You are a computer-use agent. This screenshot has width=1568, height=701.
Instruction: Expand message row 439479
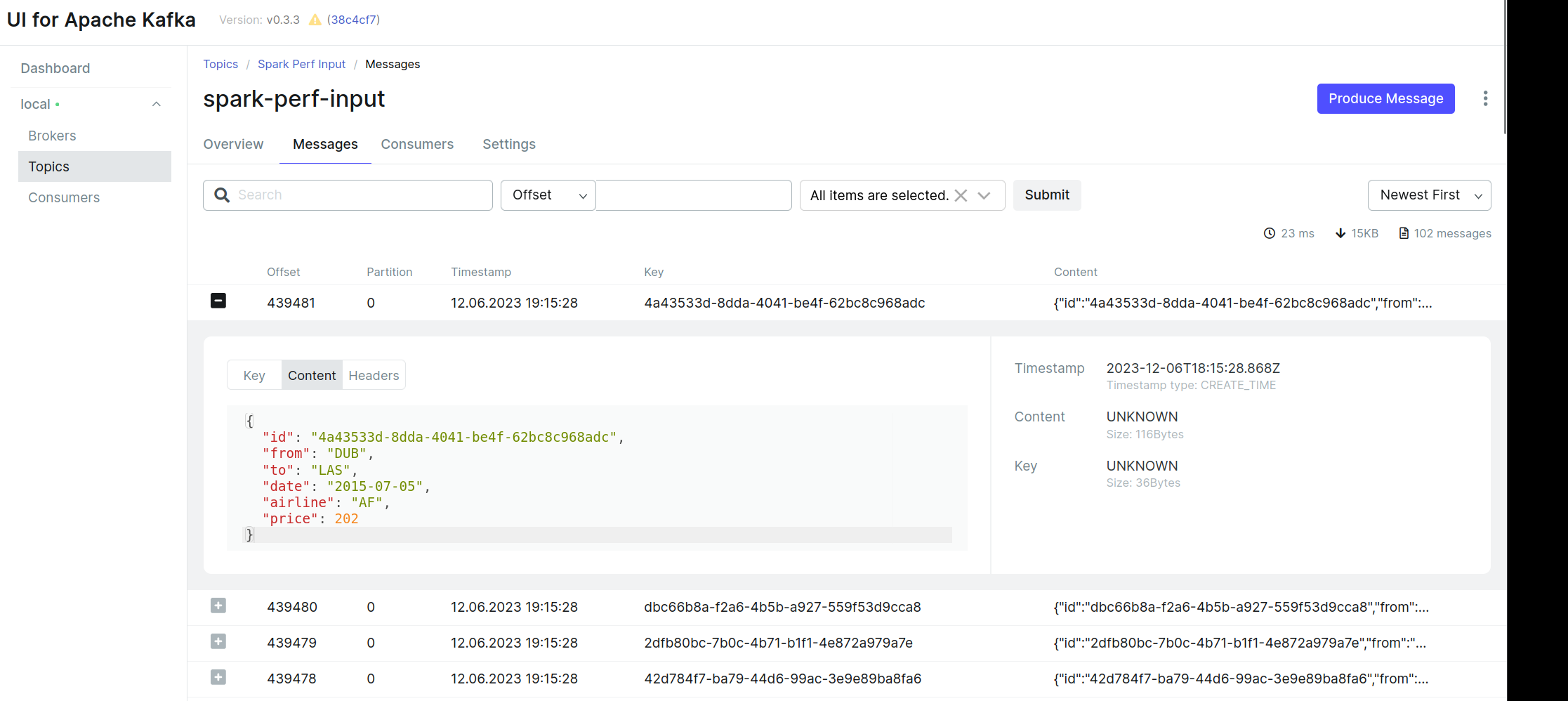click(218, 641)
